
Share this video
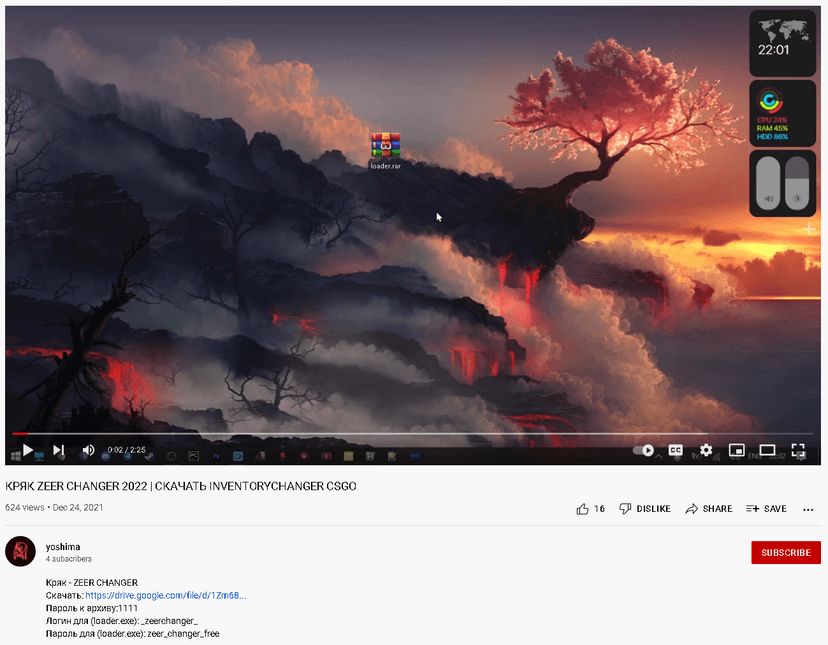[x=709, y=509]
